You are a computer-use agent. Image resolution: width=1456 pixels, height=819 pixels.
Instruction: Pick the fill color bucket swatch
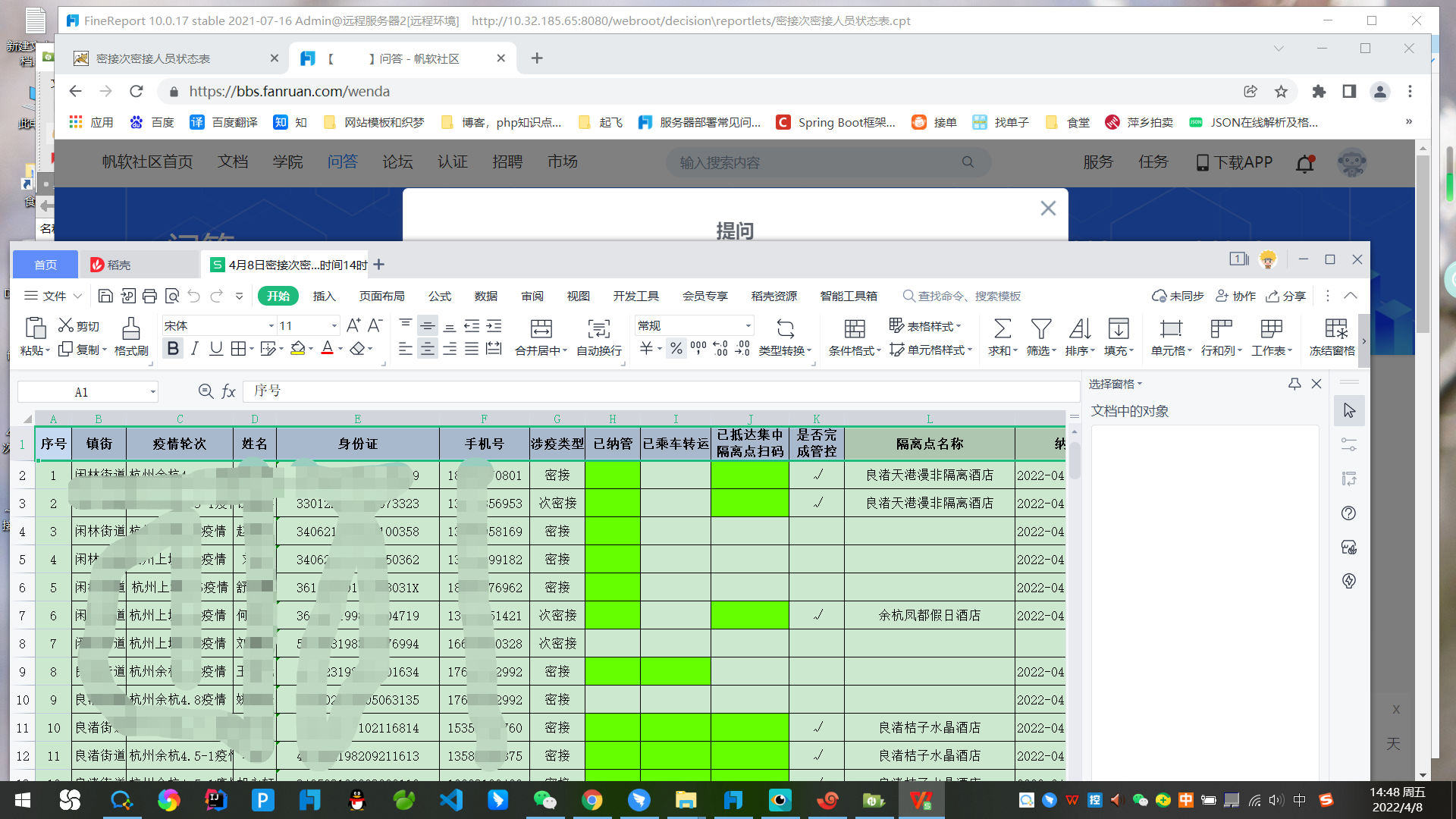[x=297, y=348]
